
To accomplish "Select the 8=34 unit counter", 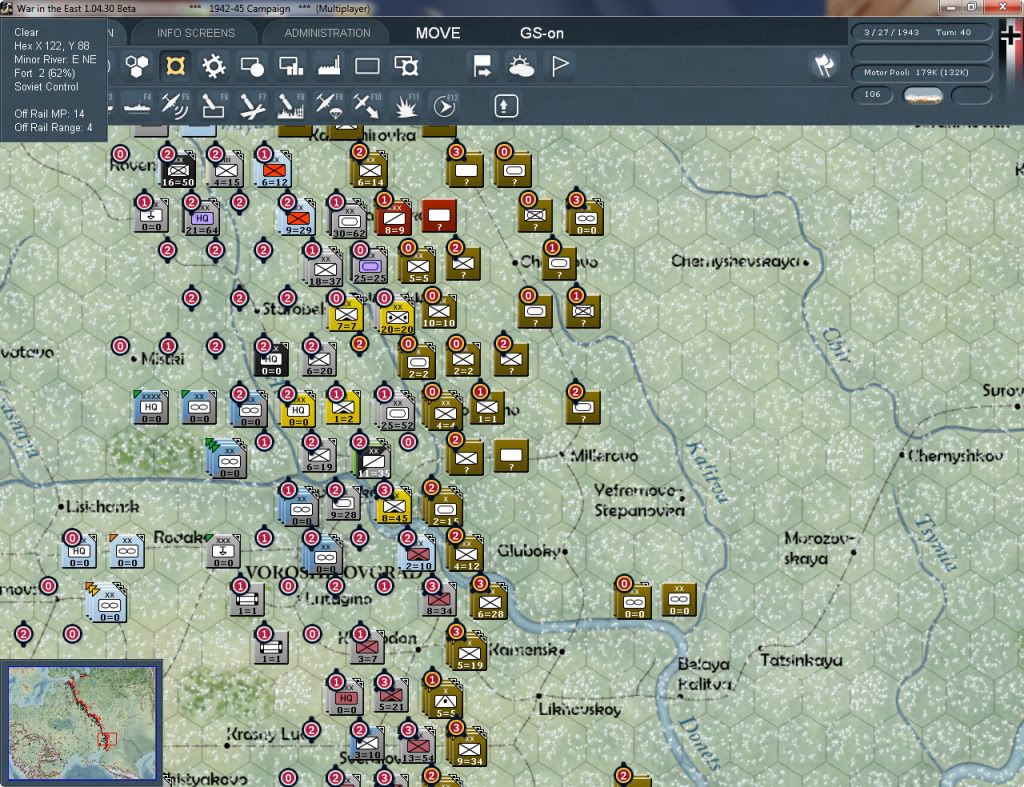I will click(439, 599).
